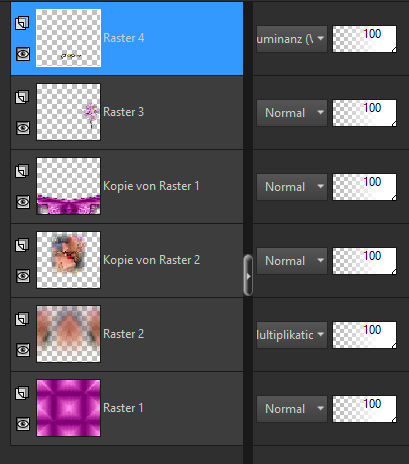Click the opacity slider of Raster 1
This screenshot has height=464, width=409.
click(365, 409)
